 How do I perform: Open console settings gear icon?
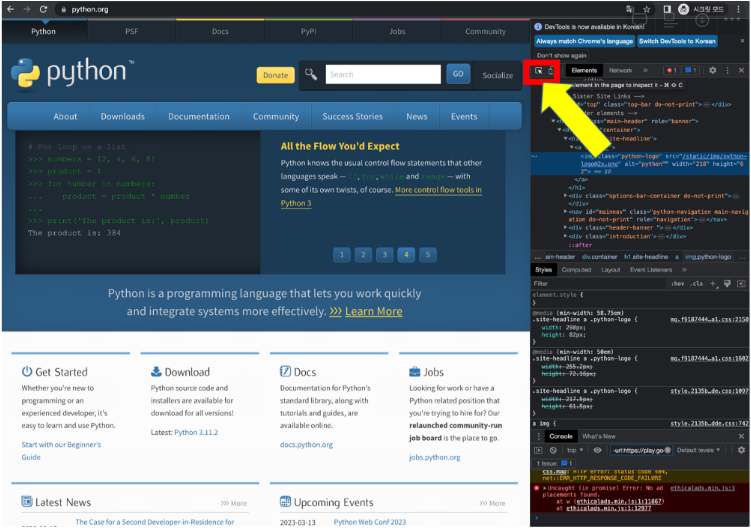(741, 450)
